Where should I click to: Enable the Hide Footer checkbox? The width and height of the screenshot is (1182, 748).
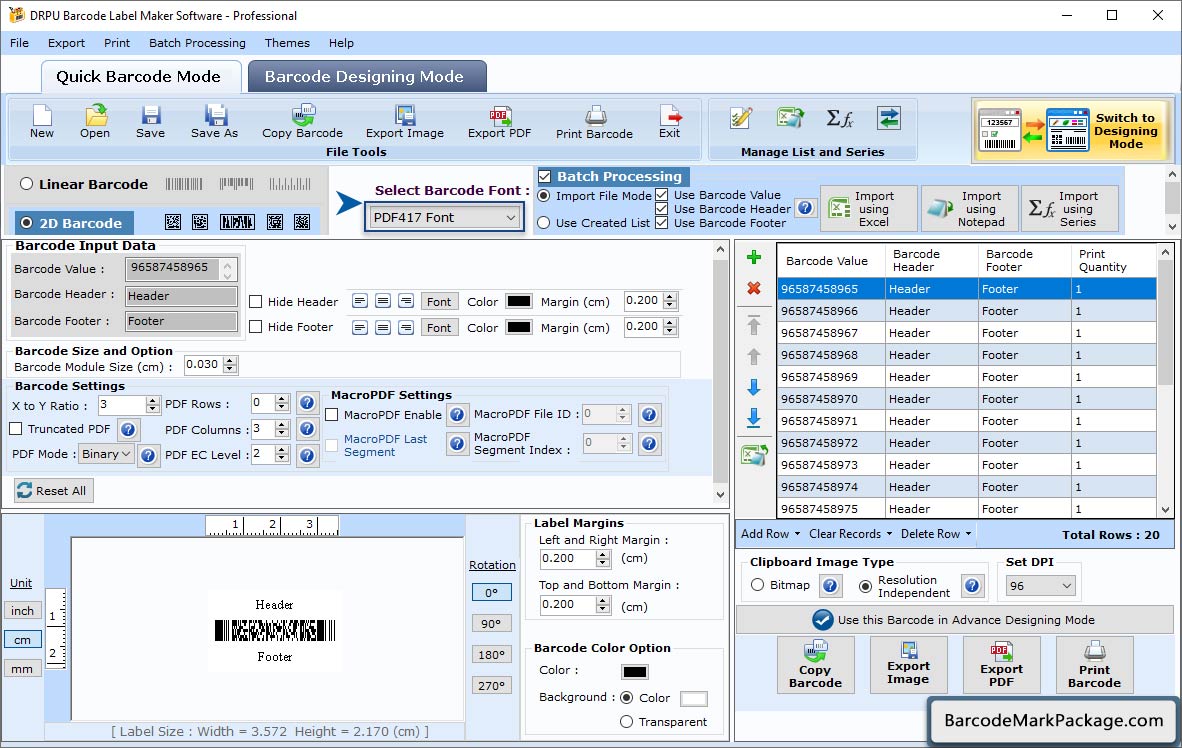coord(256,326)
